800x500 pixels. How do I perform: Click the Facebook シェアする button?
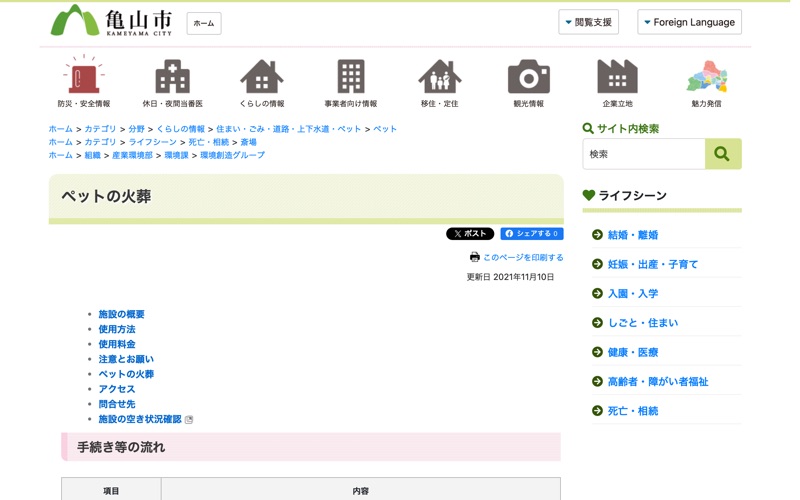[532, 234]
